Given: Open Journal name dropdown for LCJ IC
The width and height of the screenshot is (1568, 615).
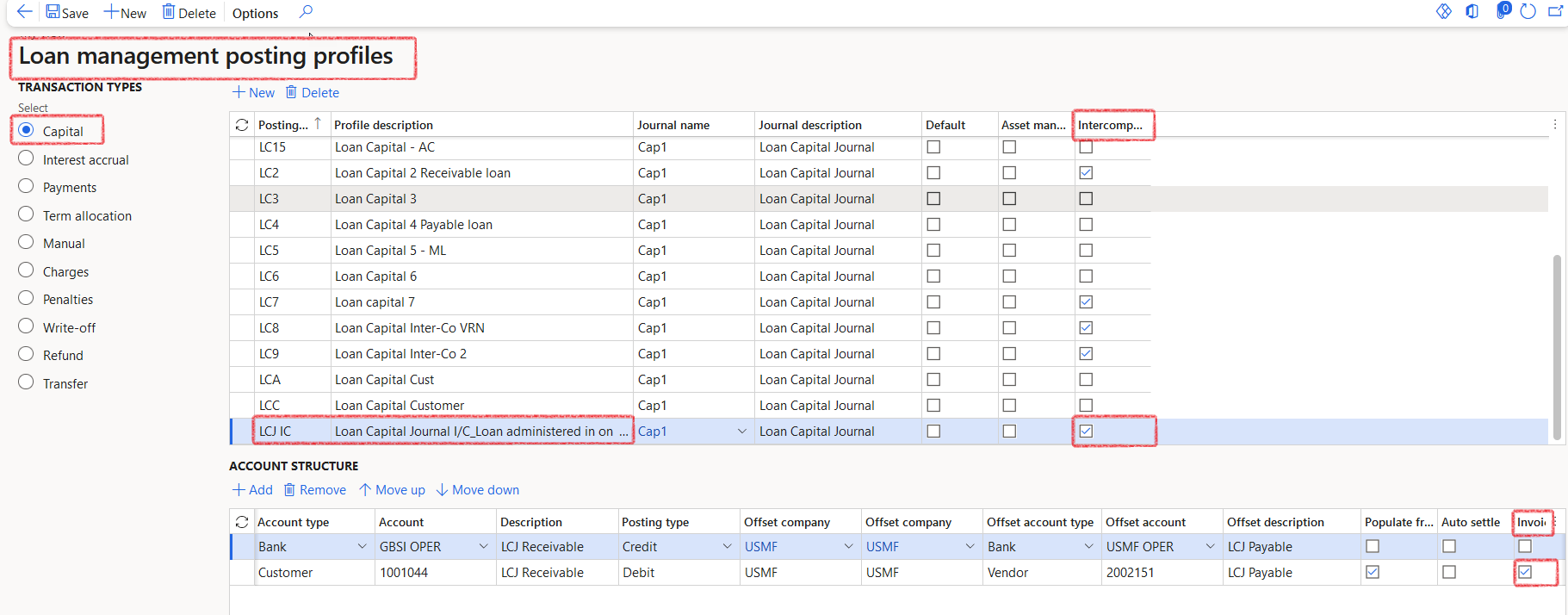Looking at the screenshot, I should pyautogui.click(x=742, y=431).
